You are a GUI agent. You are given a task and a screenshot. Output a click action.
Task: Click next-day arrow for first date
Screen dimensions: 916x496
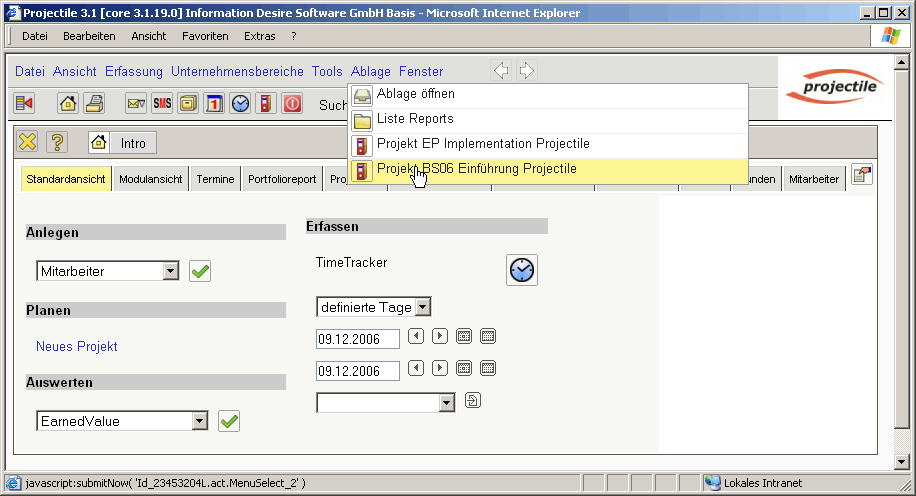(440, 336)
